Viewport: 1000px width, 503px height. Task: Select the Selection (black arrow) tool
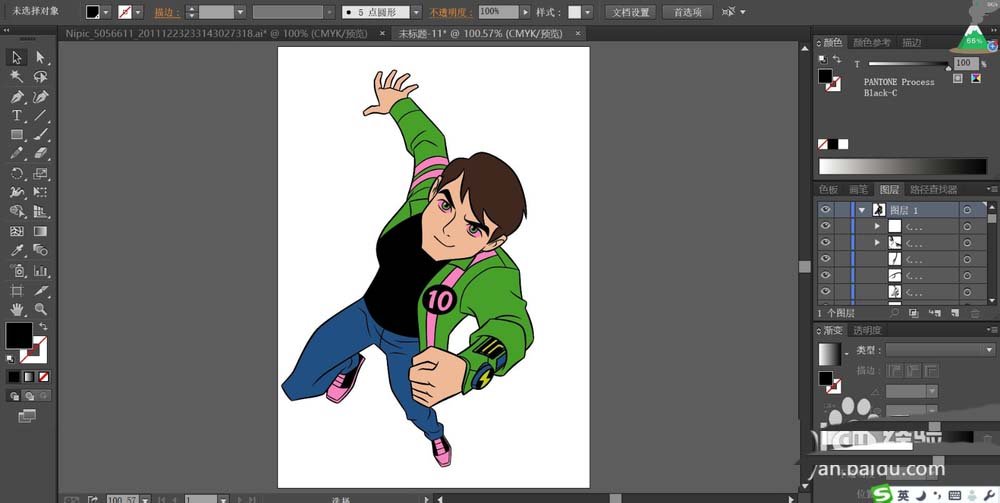pos(17,57)
